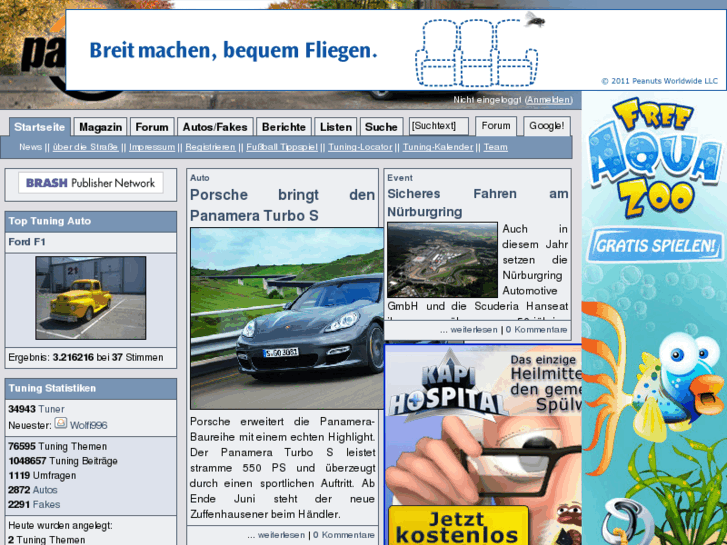This screenshot has width=727, height=545.
Task: Click the Tuning Statistiken panel header
Action: (x=91, y=389)
